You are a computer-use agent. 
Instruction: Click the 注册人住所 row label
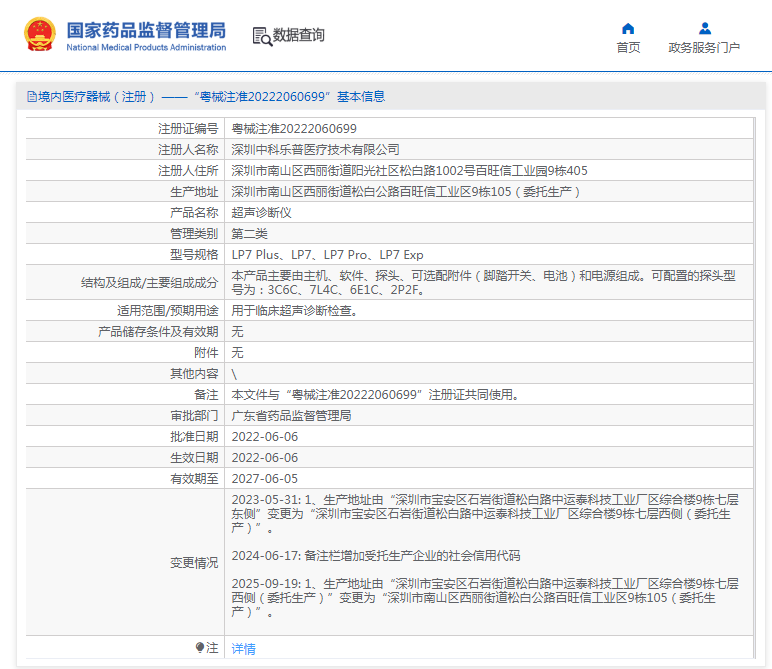pyautogui.click(x=188, y=171)
